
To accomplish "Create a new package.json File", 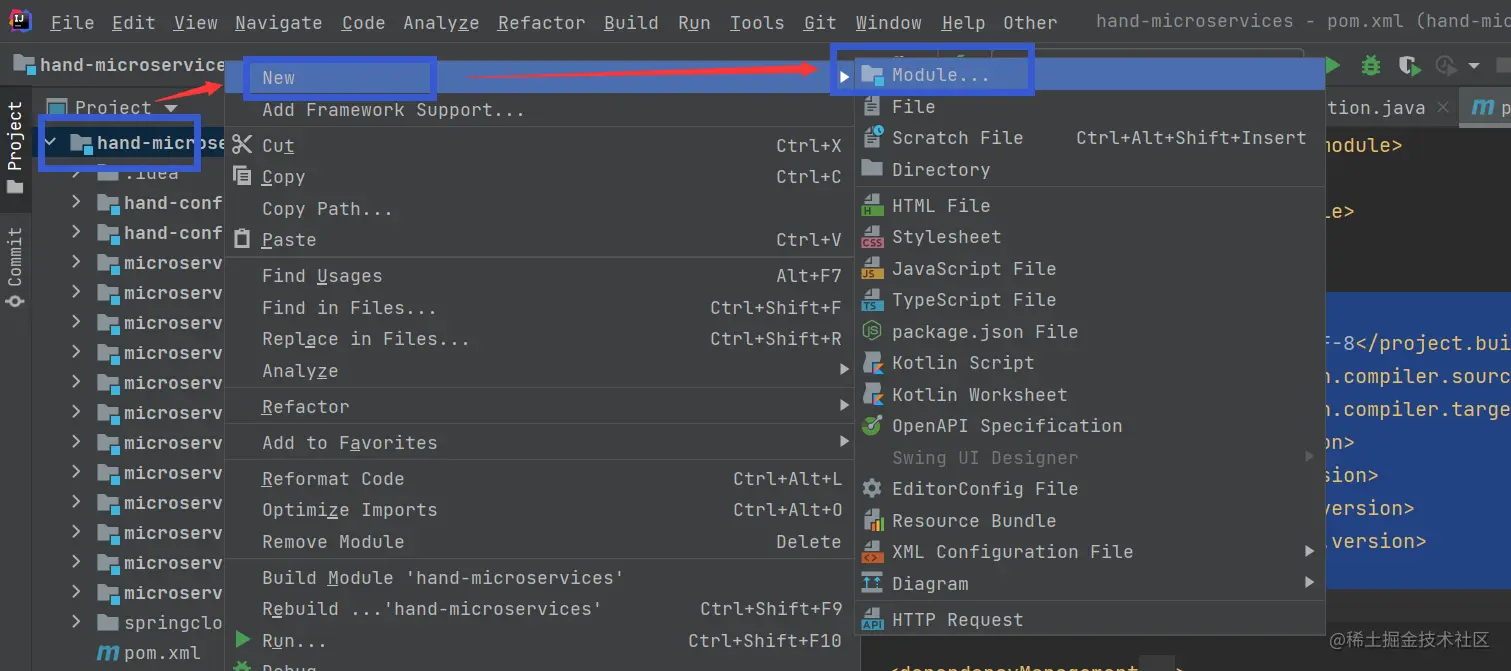I will tap(1090, 332).
